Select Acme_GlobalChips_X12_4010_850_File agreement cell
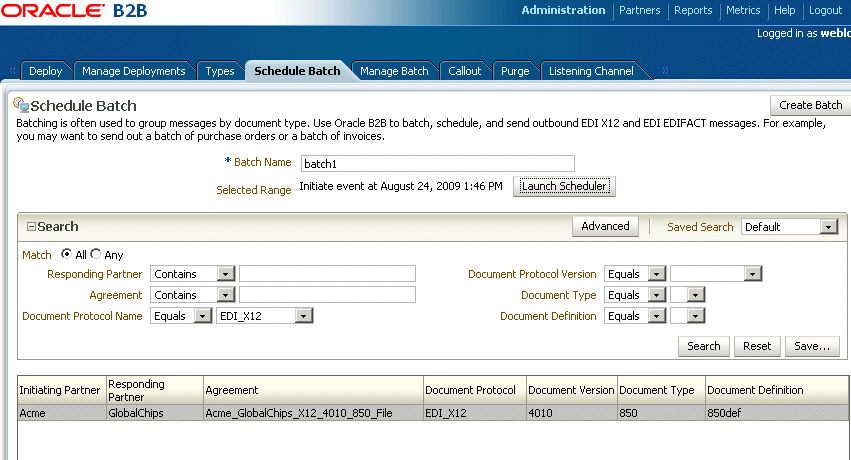 click(313, 413)
